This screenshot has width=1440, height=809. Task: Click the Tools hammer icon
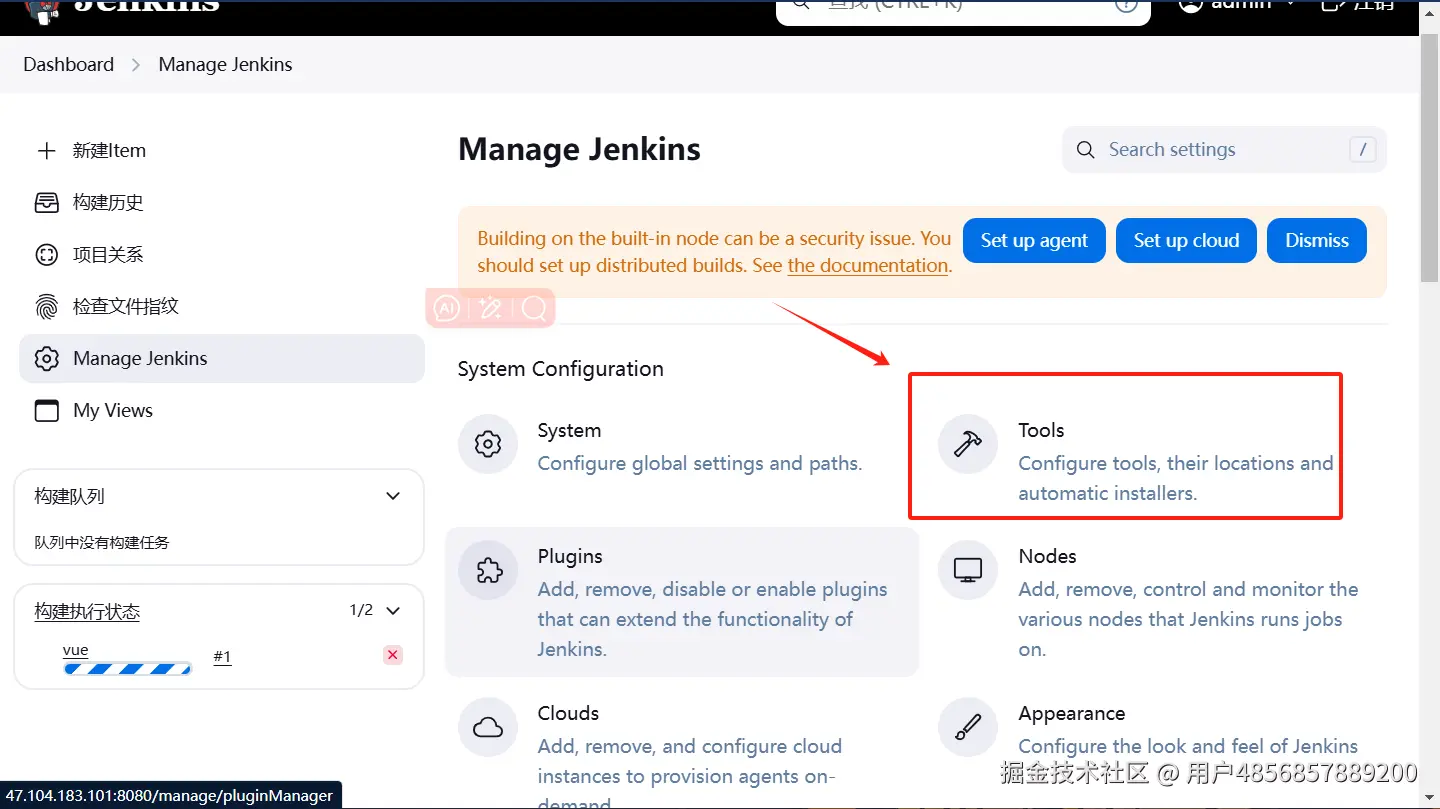click(968, 443)
